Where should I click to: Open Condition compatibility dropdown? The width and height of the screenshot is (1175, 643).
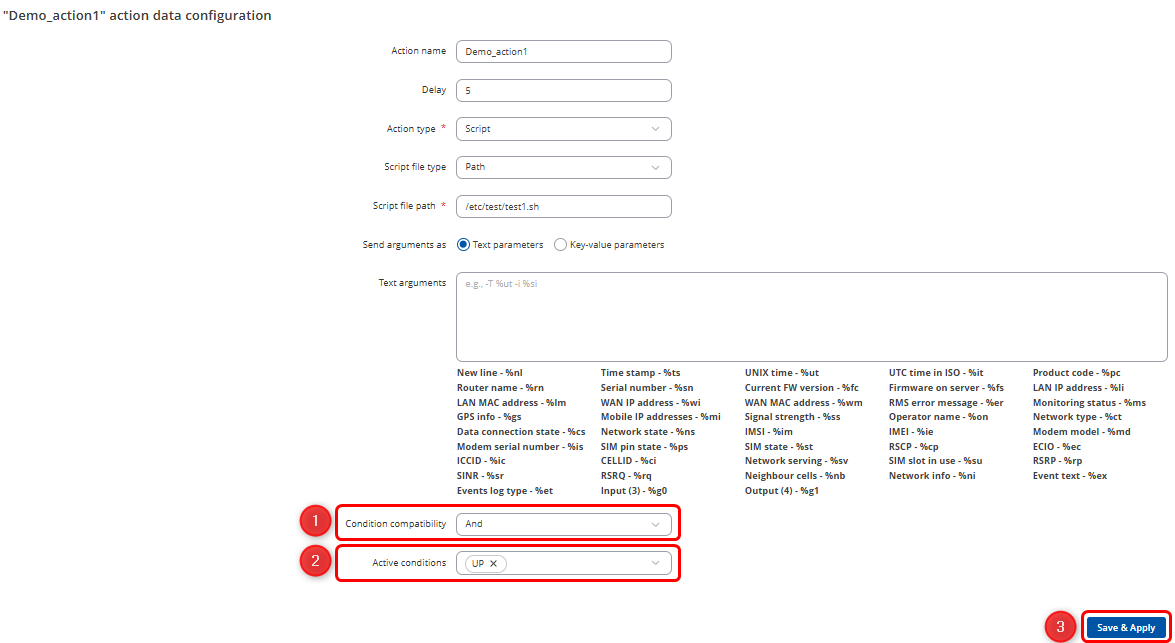tap(563, 524)
